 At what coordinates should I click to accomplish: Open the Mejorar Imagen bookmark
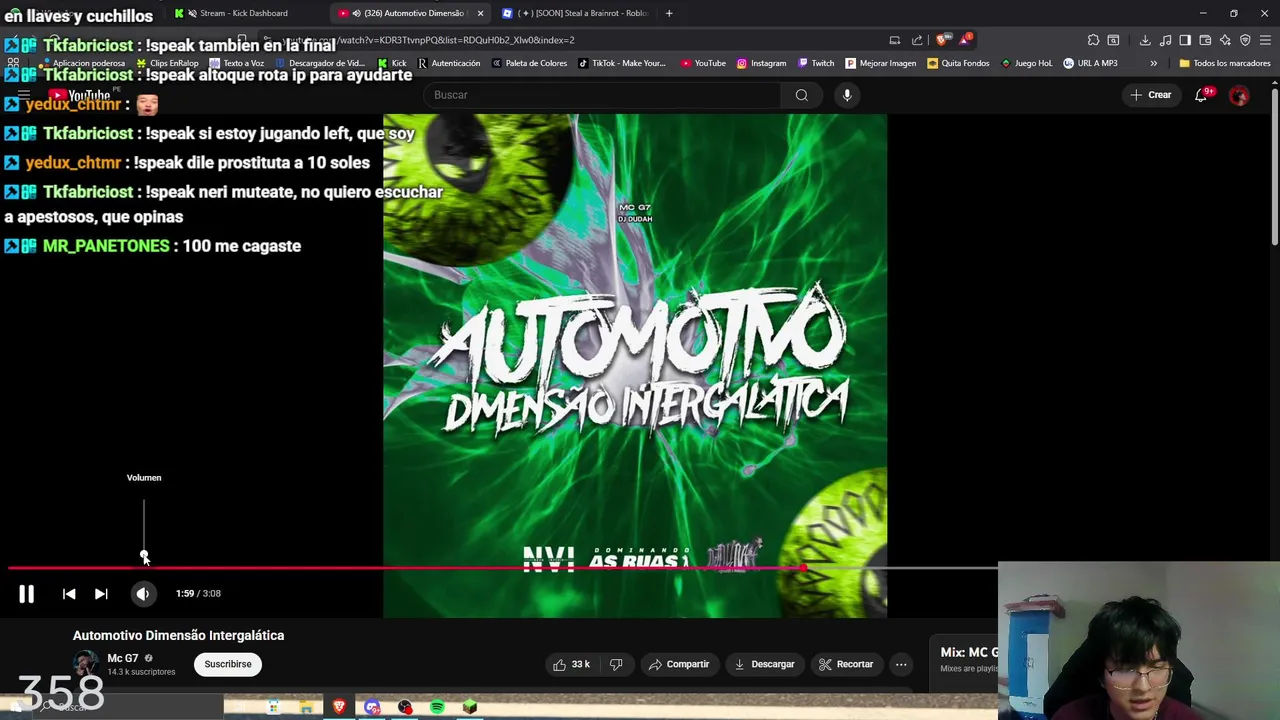pos(880,63)
